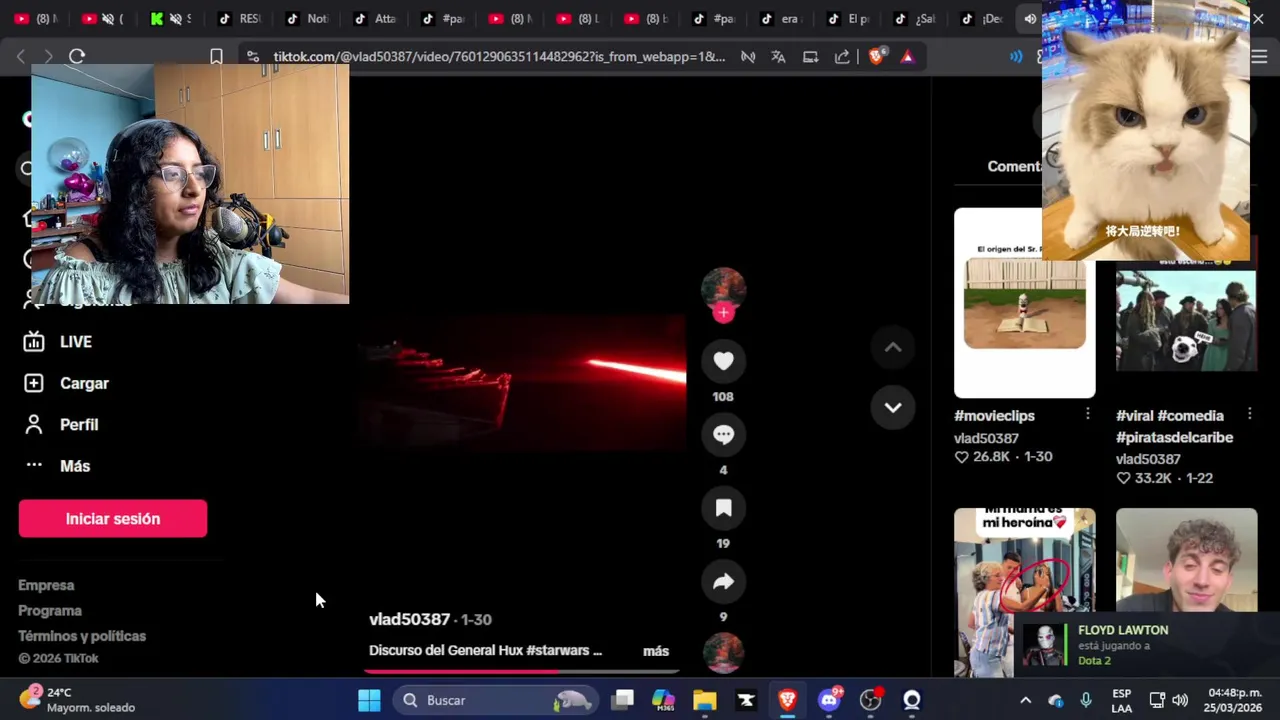Open Discord from the taskbar

click(829, 700)
